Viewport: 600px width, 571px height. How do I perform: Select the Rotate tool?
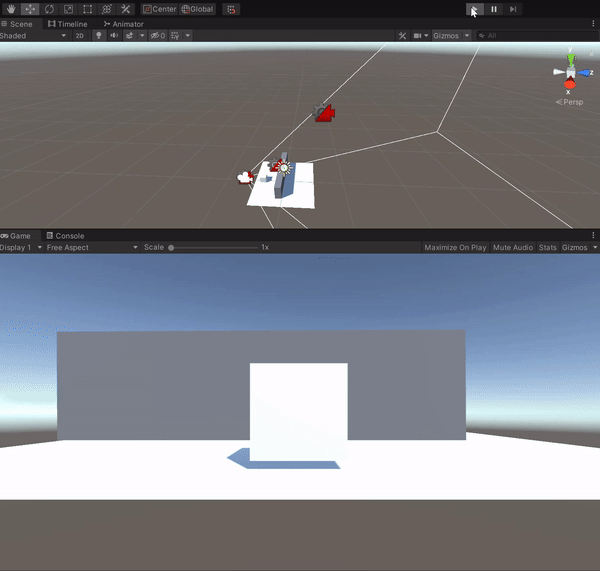(49, 9)
